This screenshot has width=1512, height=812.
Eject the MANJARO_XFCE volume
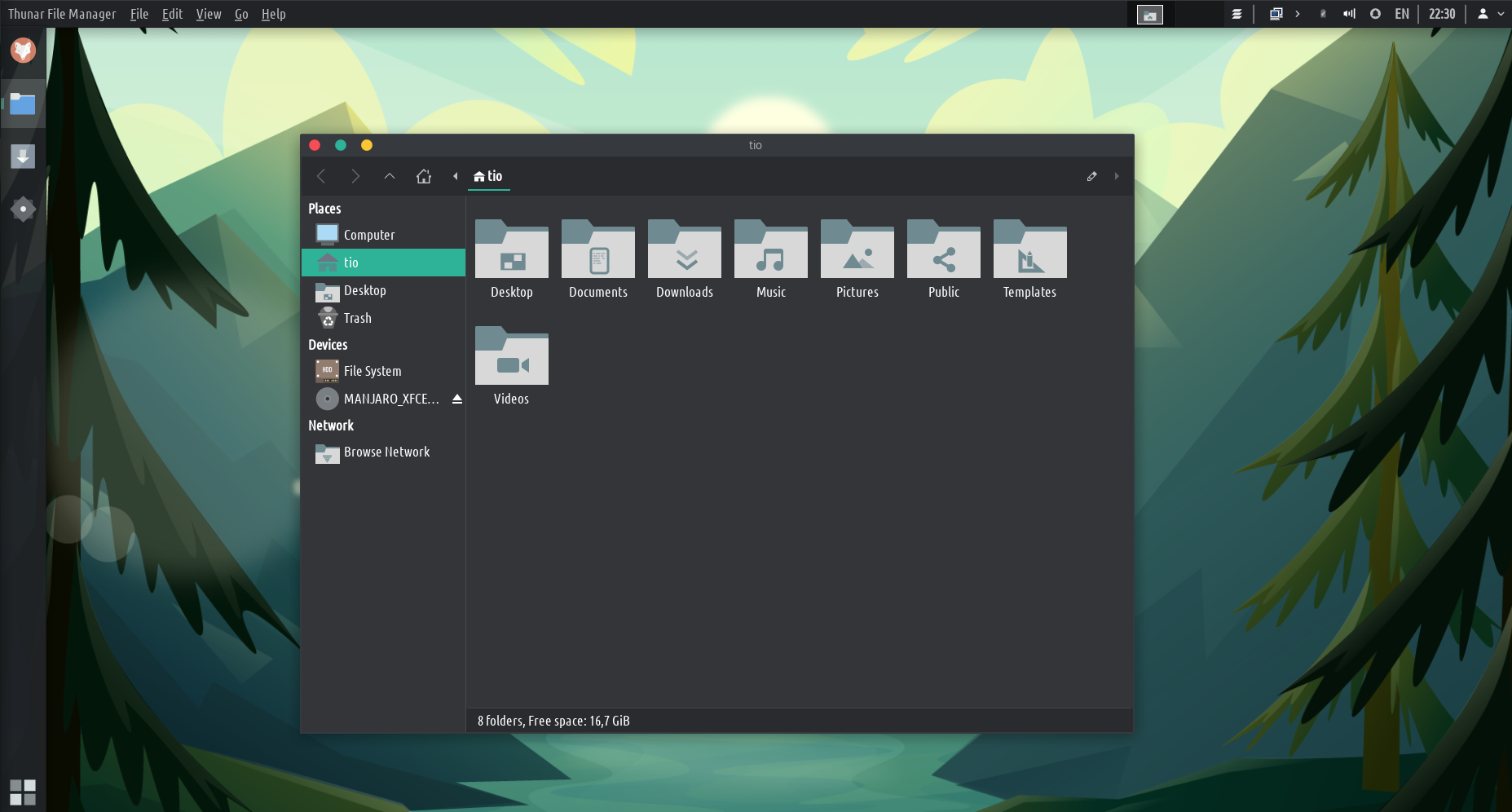click(x=457, y=399)
